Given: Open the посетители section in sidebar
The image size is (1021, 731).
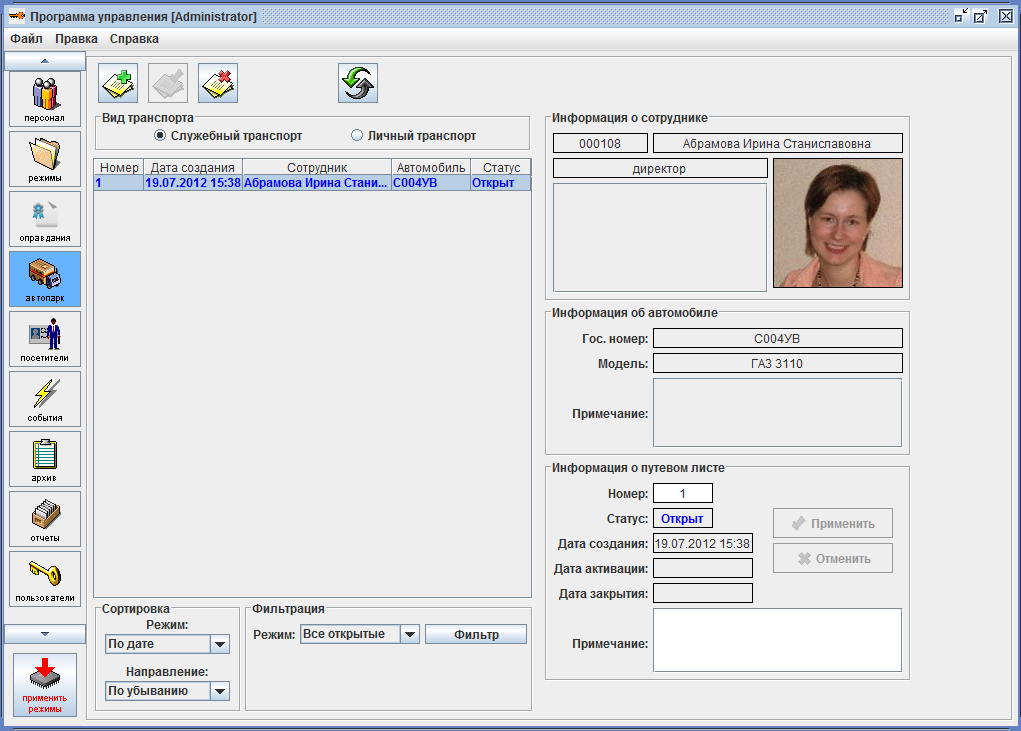Looking at the screenshot, I should (45, 339).
